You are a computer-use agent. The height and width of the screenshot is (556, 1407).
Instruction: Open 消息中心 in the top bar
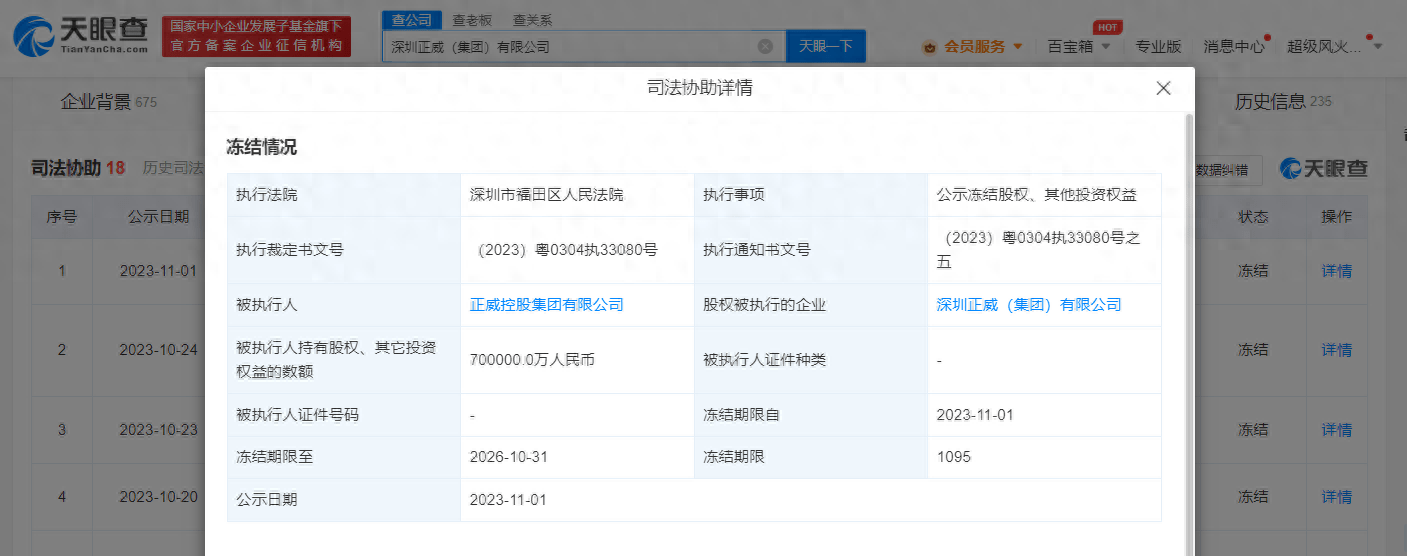(x=1234, y=46)
